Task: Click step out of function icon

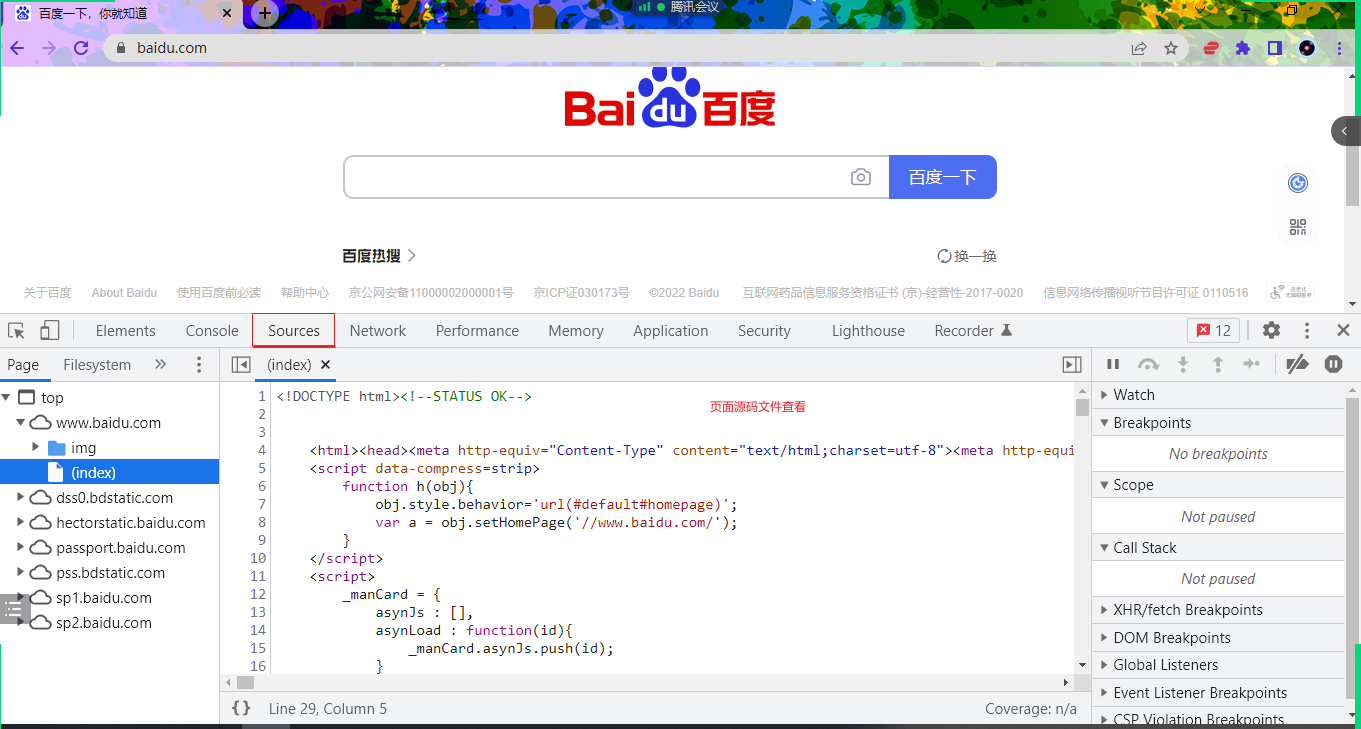Action: [x=1218, y=365]
